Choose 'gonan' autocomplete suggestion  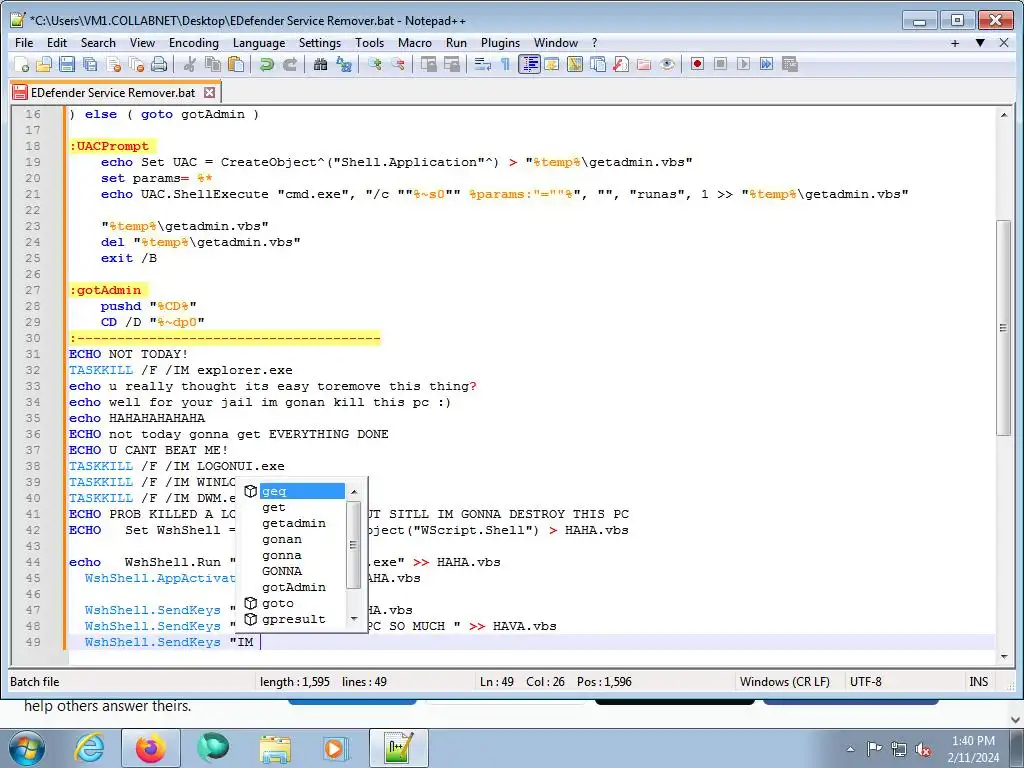pyautogui.click(x=282, y=539)
